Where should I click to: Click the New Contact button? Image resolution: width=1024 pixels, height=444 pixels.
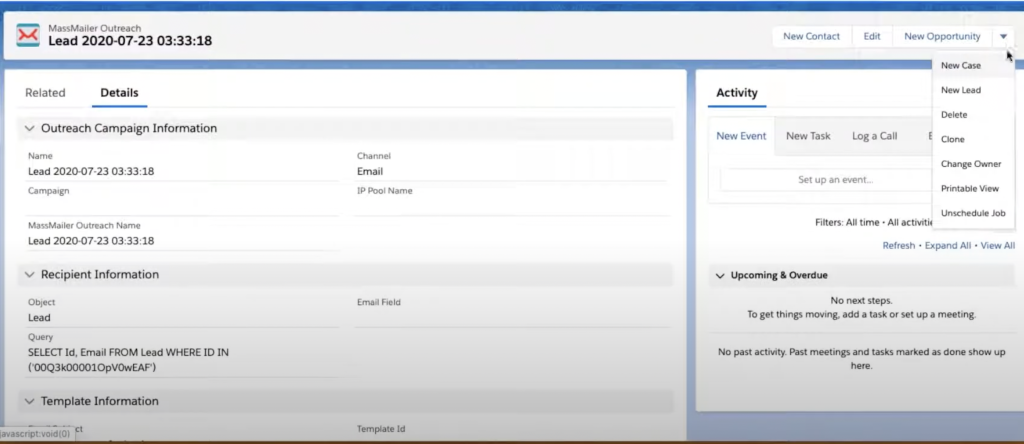[811, 37]
